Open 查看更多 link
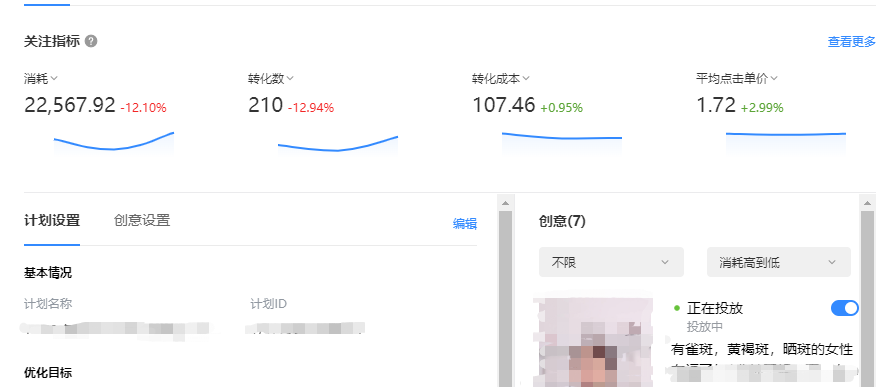The image size is (890, 387). click(851, 42)
